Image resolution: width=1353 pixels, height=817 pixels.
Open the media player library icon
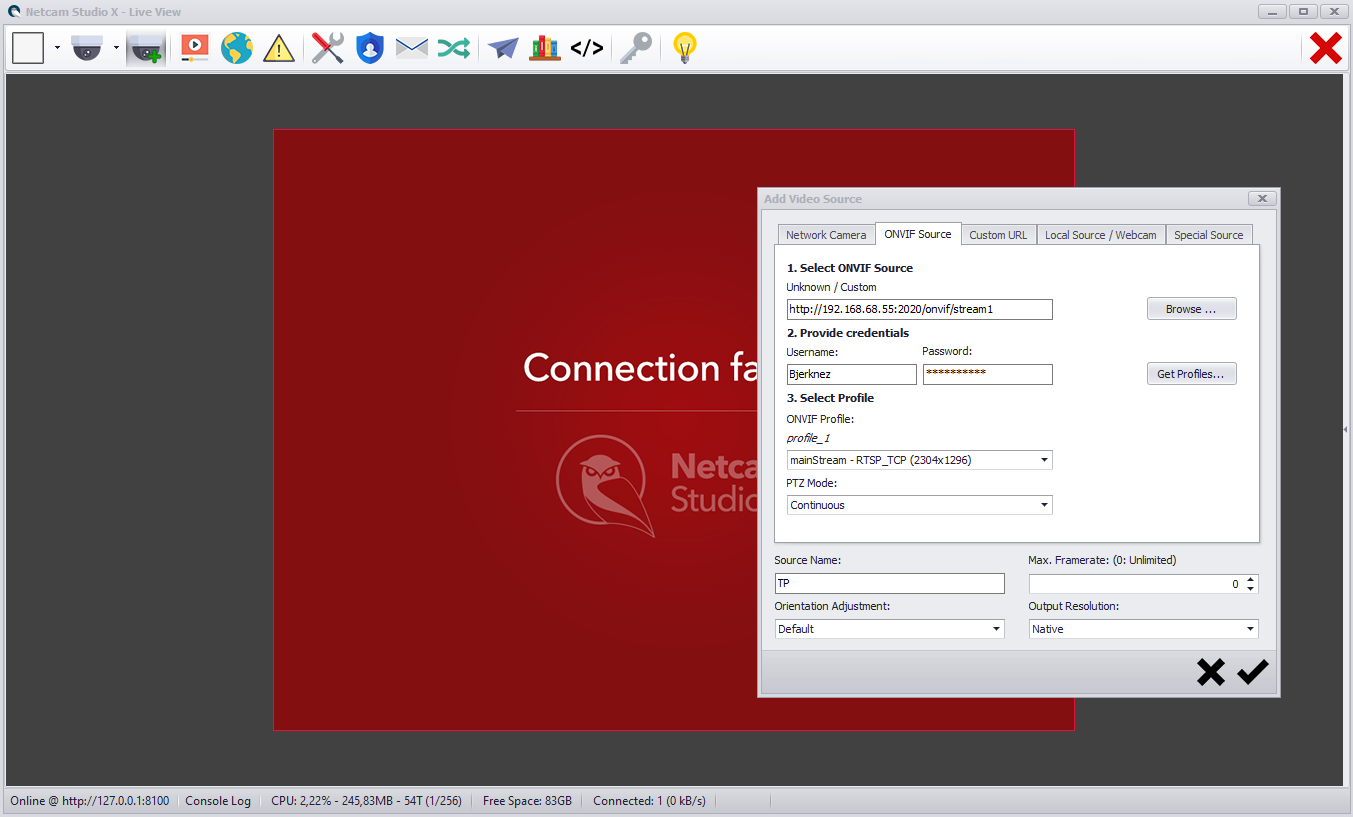pyautogui.click(x=195, y=47)
